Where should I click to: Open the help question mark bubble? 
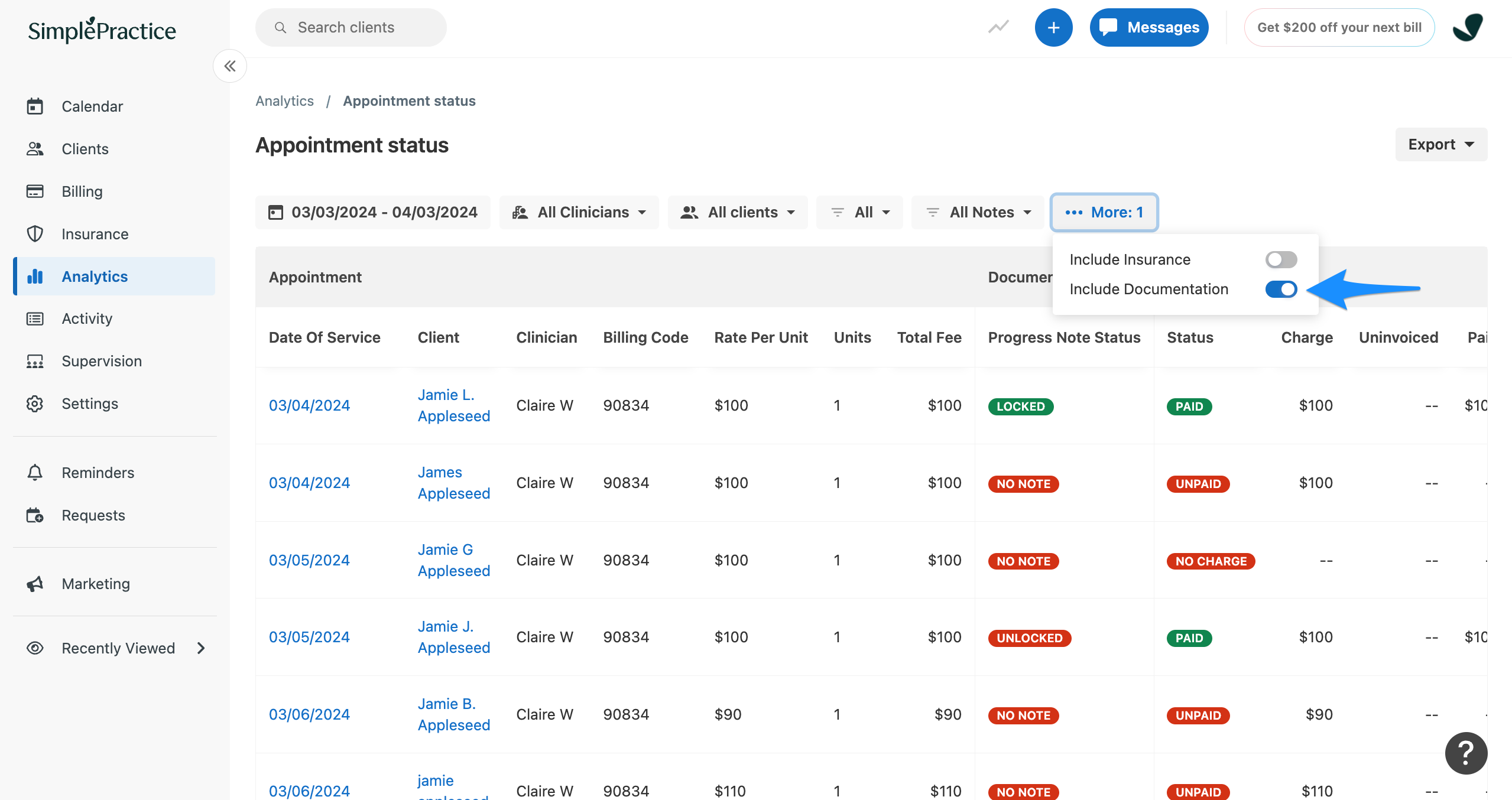tap(1466, 753)
